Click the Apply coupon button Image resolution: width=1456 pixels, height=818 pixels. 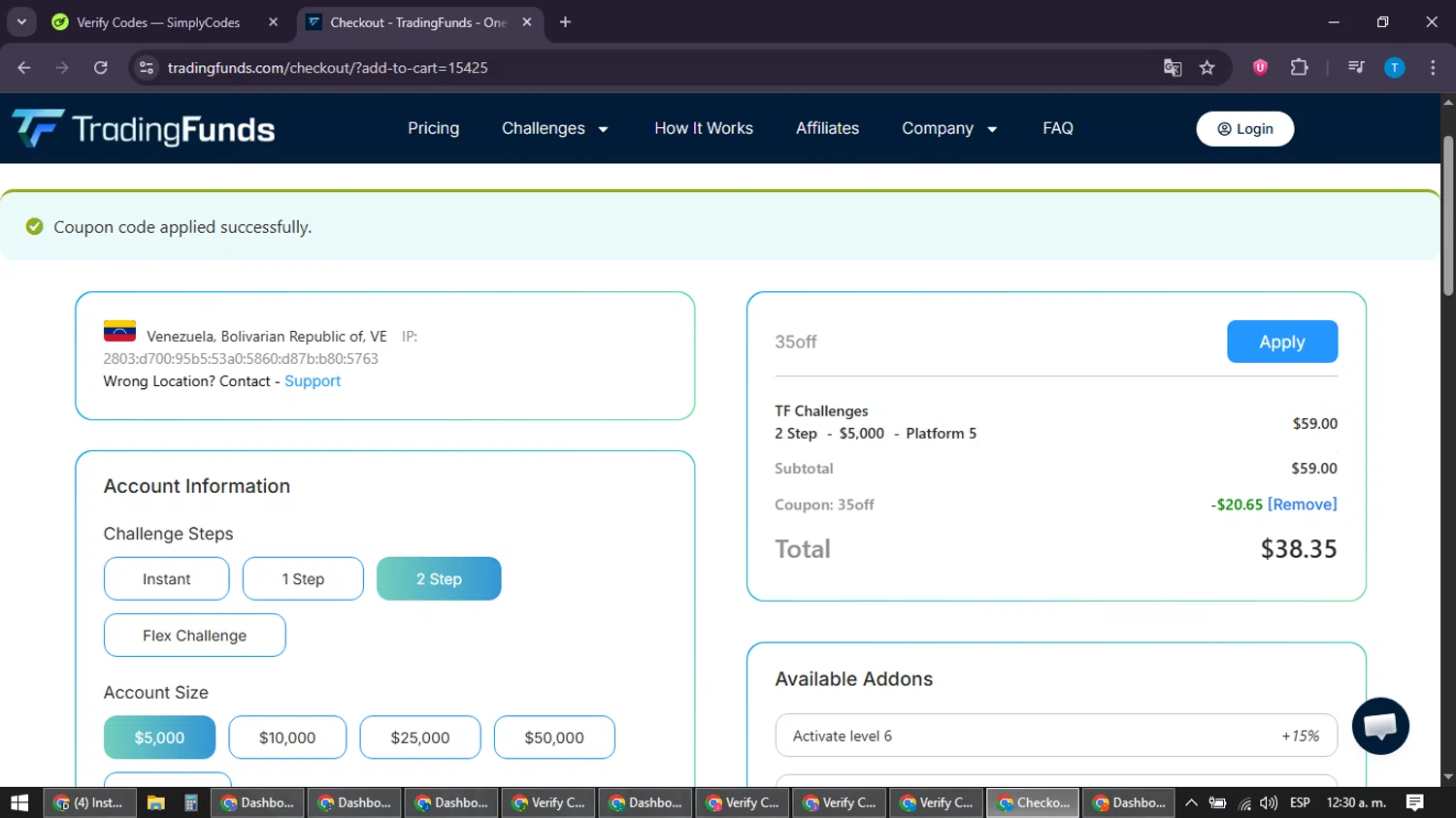pyautogui.click(x=1282, y=342)
